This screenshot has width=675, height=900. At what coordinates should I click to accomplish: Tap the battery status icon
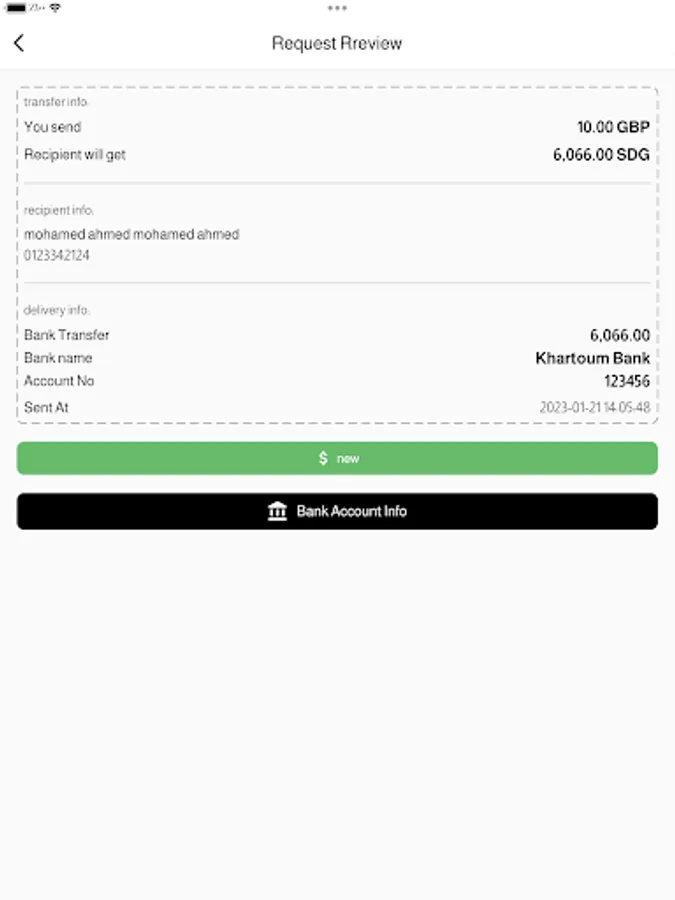pyautogui.click(x=15, y=8)
